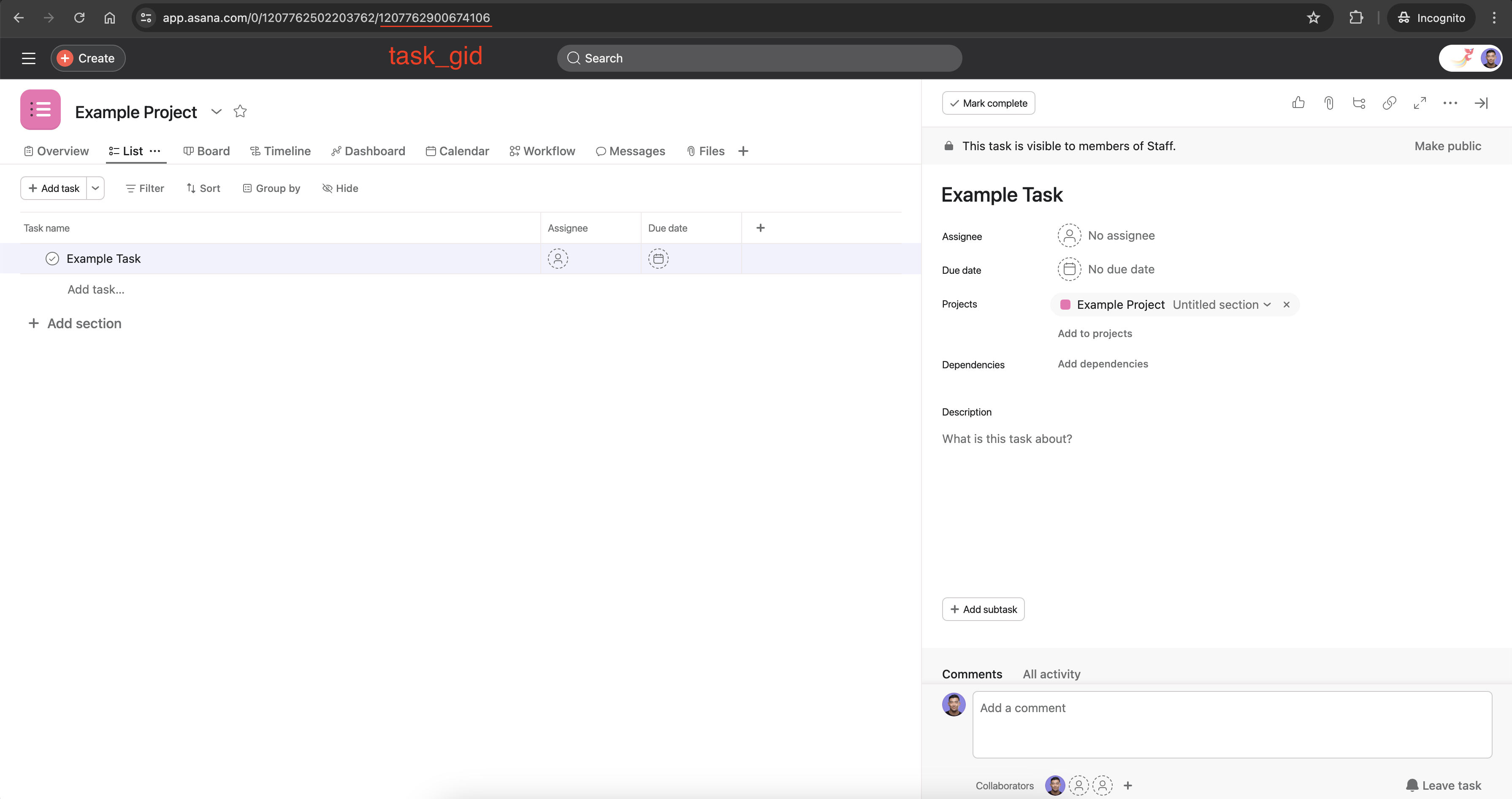Remove Example Project from task with X
Viewport: 1512px width, 799px height.
tap(1286, 305)
